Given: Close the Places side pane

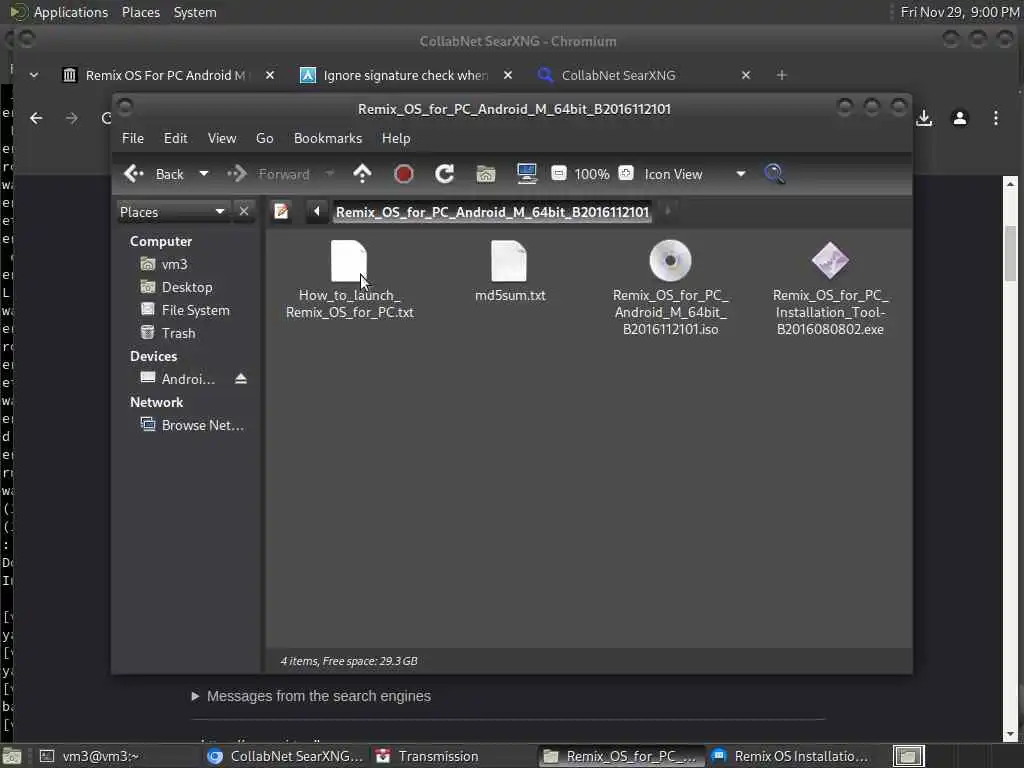Looking at the screenshot, I should [x=244, y=212].
